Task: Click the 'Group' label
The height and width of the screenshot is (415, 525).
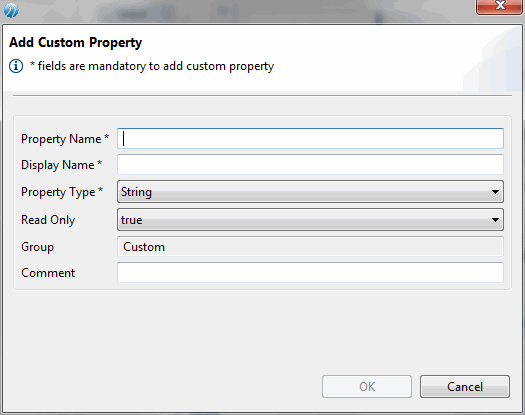Action: pos(38,247)
